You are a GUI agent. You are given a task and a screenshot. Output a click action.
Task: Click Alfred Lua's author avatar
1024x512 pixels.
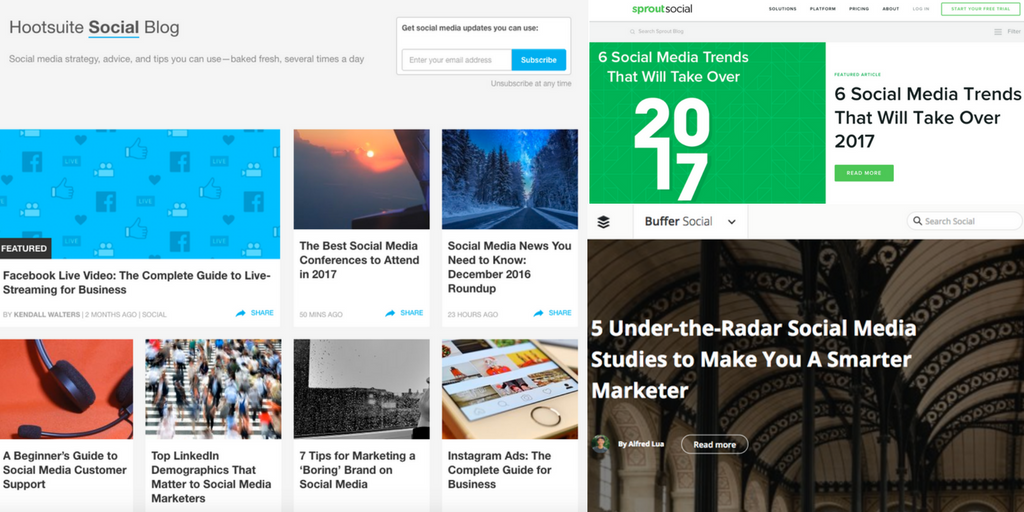pos(600,444)
